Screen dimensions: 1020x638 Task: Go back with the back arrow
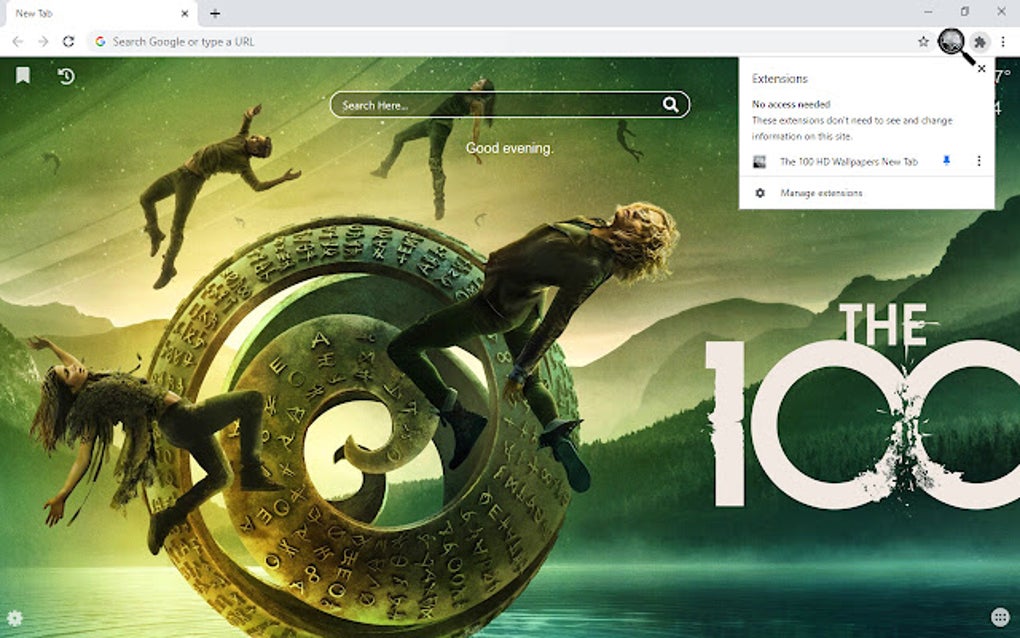click(18, 42)
